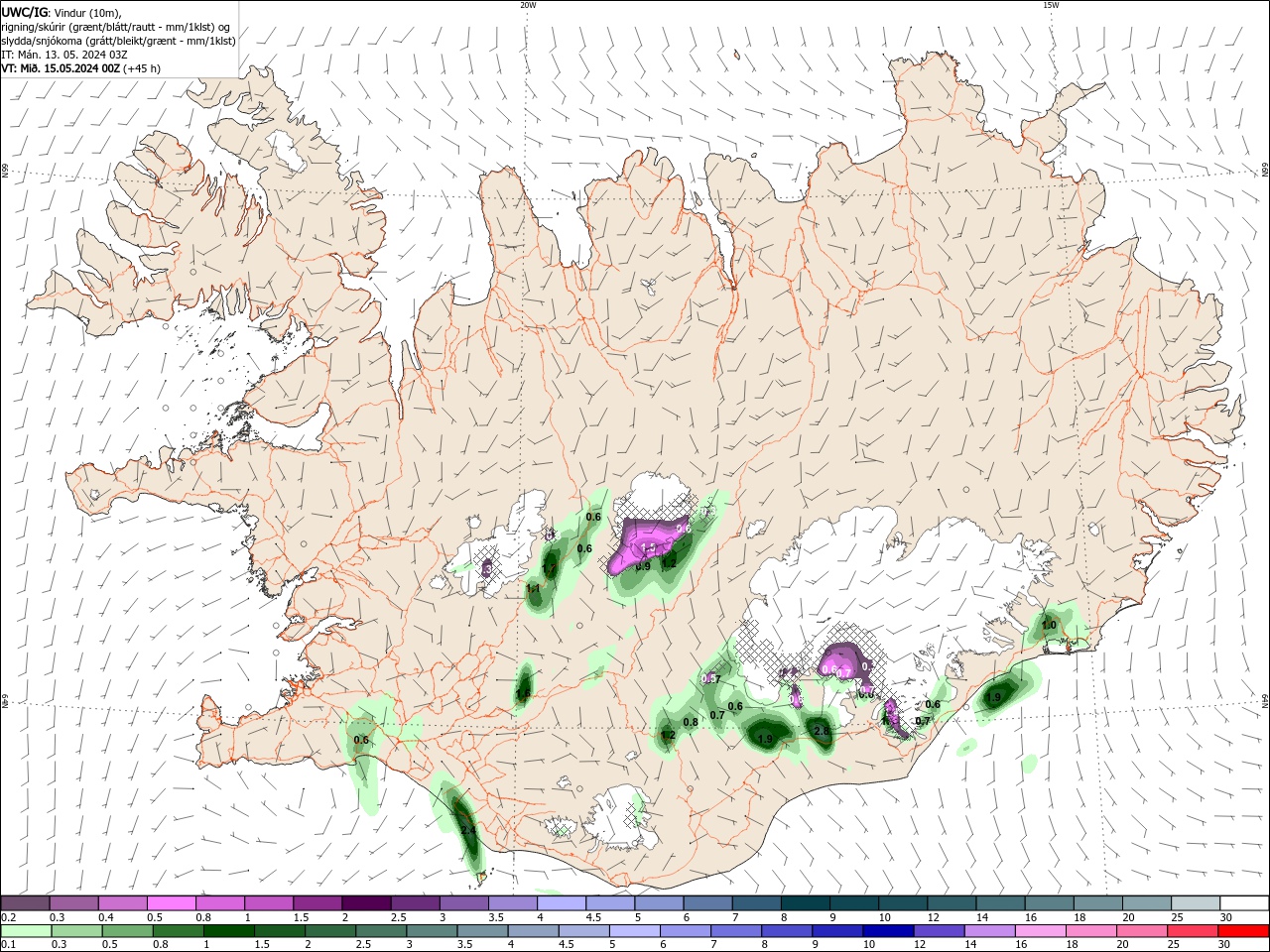
Task: Click the upper-row legend swatch between 0.8 and 1
Action: 220,903
